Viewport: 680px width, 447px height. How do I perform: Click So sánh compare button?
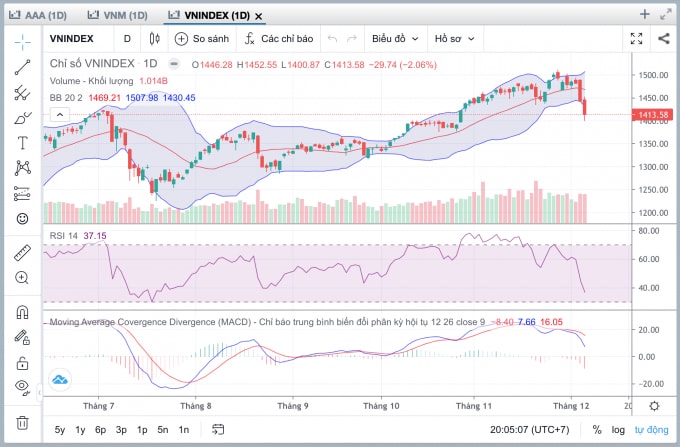click(202, 39)
